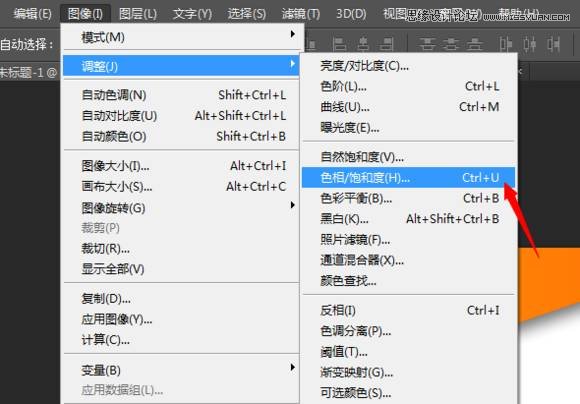The width and height of the screenshot is (580, 404).
Task: Open the 3D(D) menu
Action: pyautogui.click(x=351, y=14)
